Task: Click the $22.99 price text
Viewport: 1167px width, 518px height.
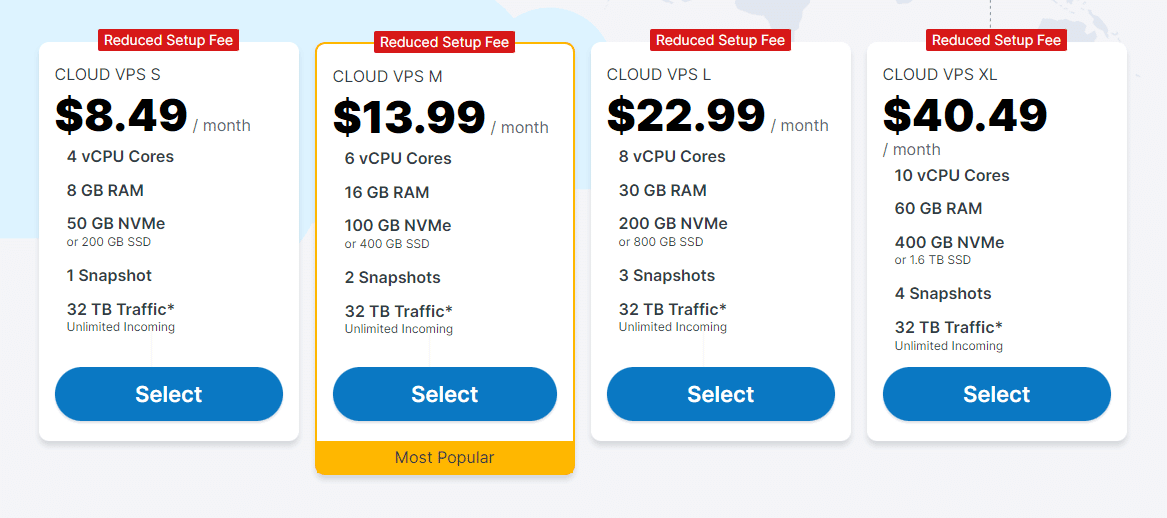Action: 685,115
